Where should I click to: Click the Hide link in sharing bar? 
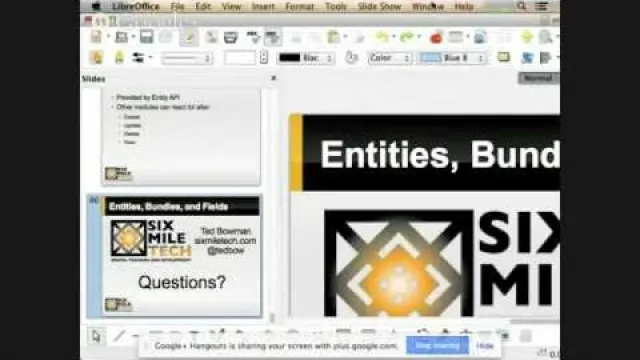(x=485, y=346)
